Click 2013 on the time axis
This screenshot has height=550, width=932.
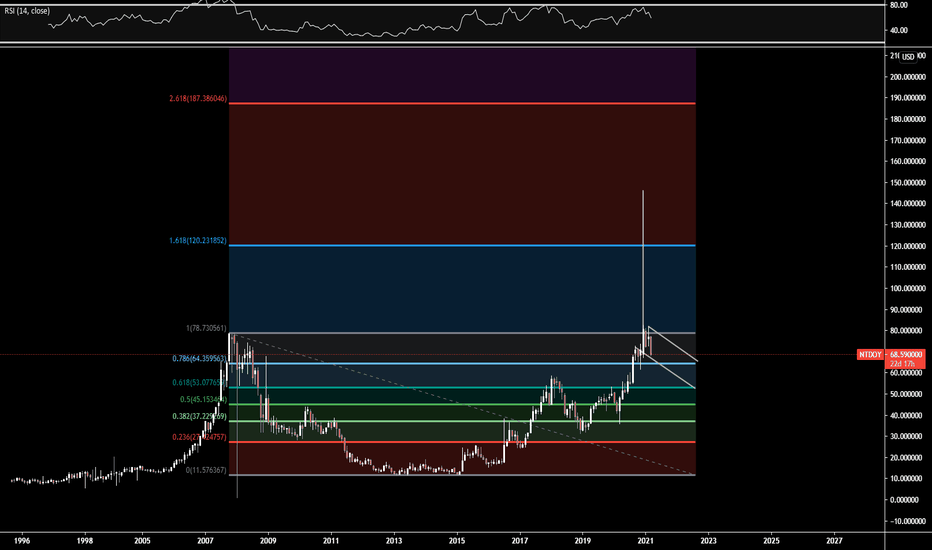393,540
